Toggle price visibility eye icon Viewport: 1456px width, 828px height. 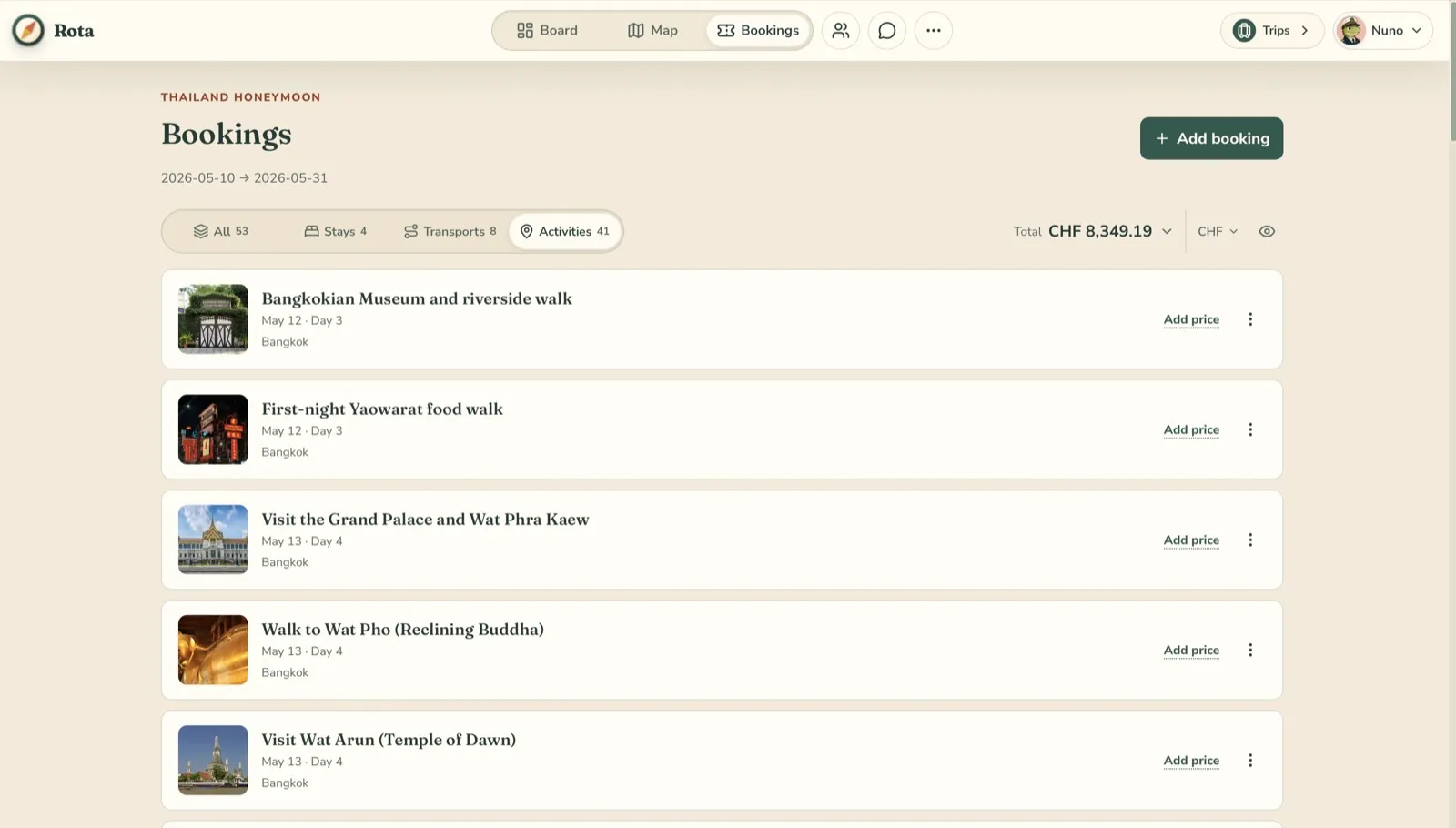pos(1267,231)
